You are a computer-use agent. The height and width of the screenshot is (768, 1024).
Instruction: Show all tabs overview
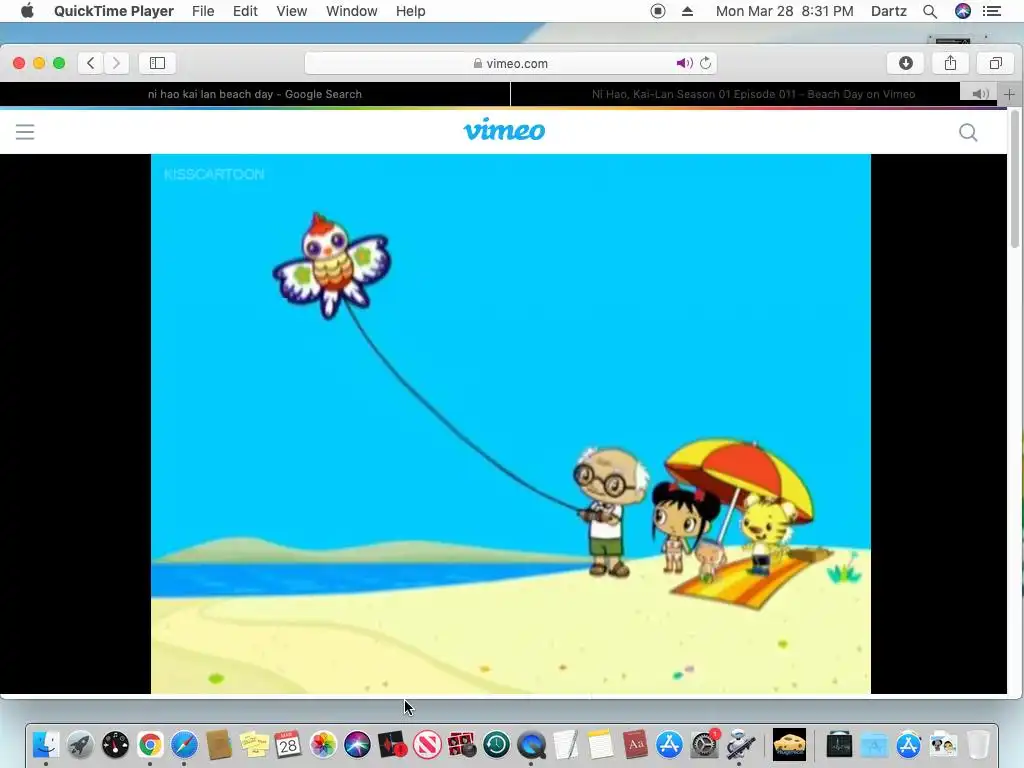995,63
